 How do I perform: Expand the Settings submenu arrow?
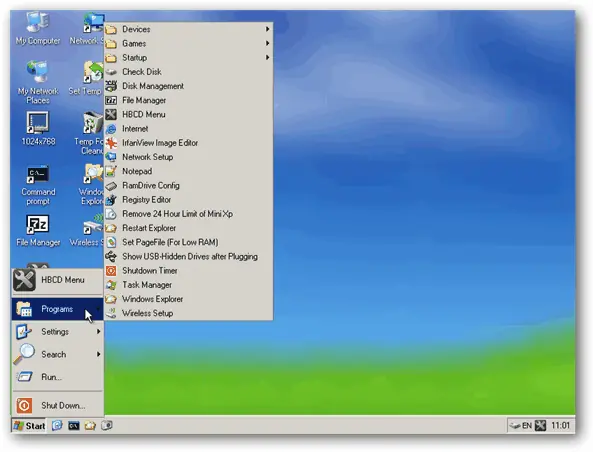pos(98,332)
